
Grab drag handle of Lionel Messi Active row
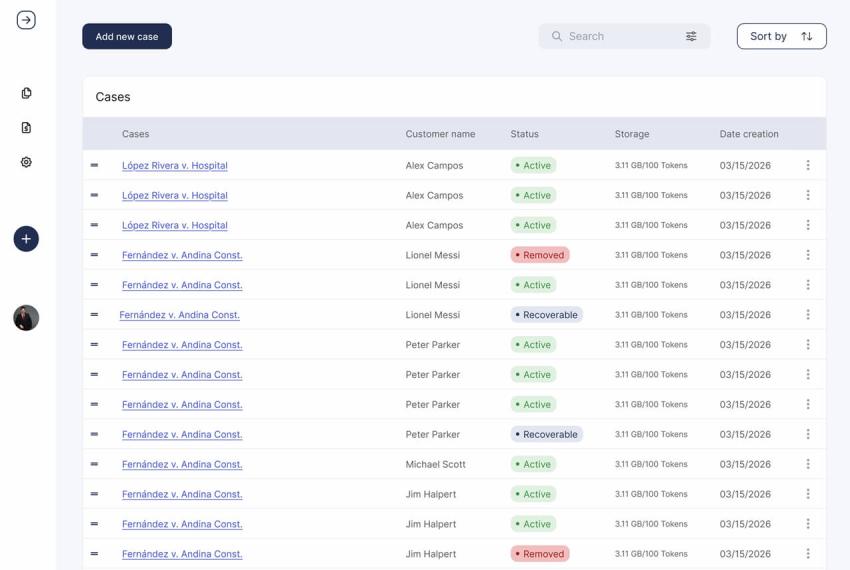pyautogui.click(x=94, y=285)
